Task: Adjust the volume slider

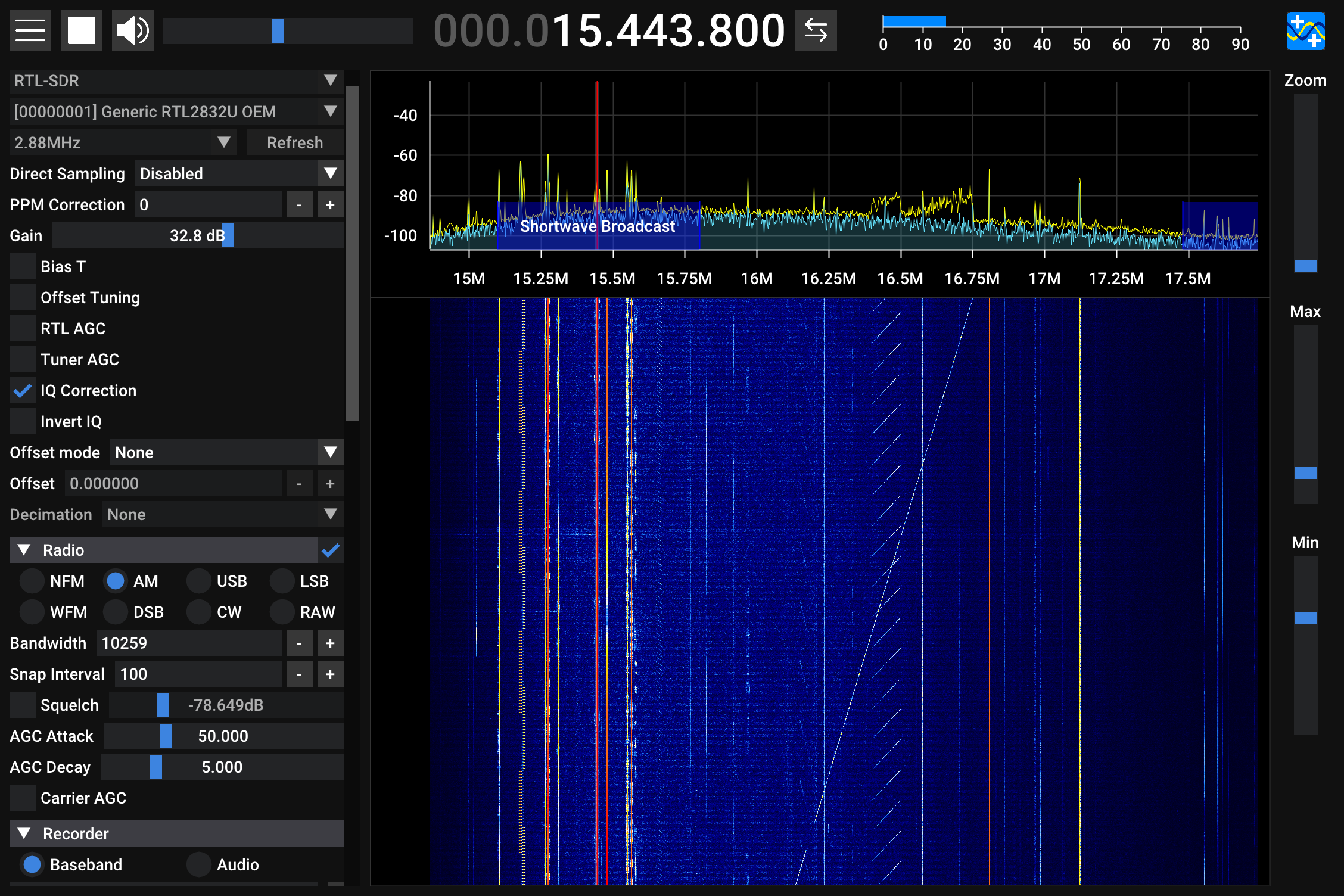Action: [288, 30]
